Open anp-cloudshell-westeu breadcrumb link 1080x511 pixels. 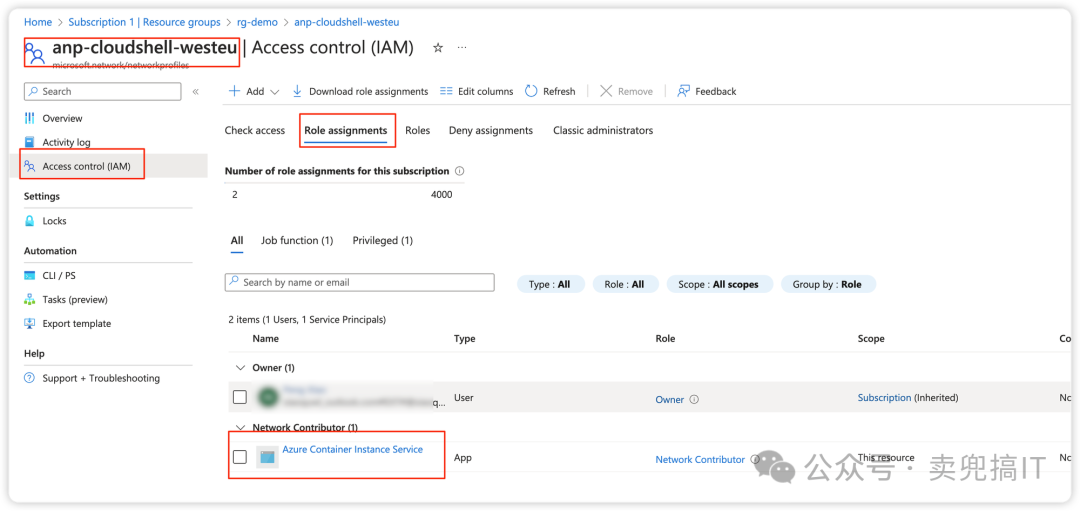tap(346, 22)
